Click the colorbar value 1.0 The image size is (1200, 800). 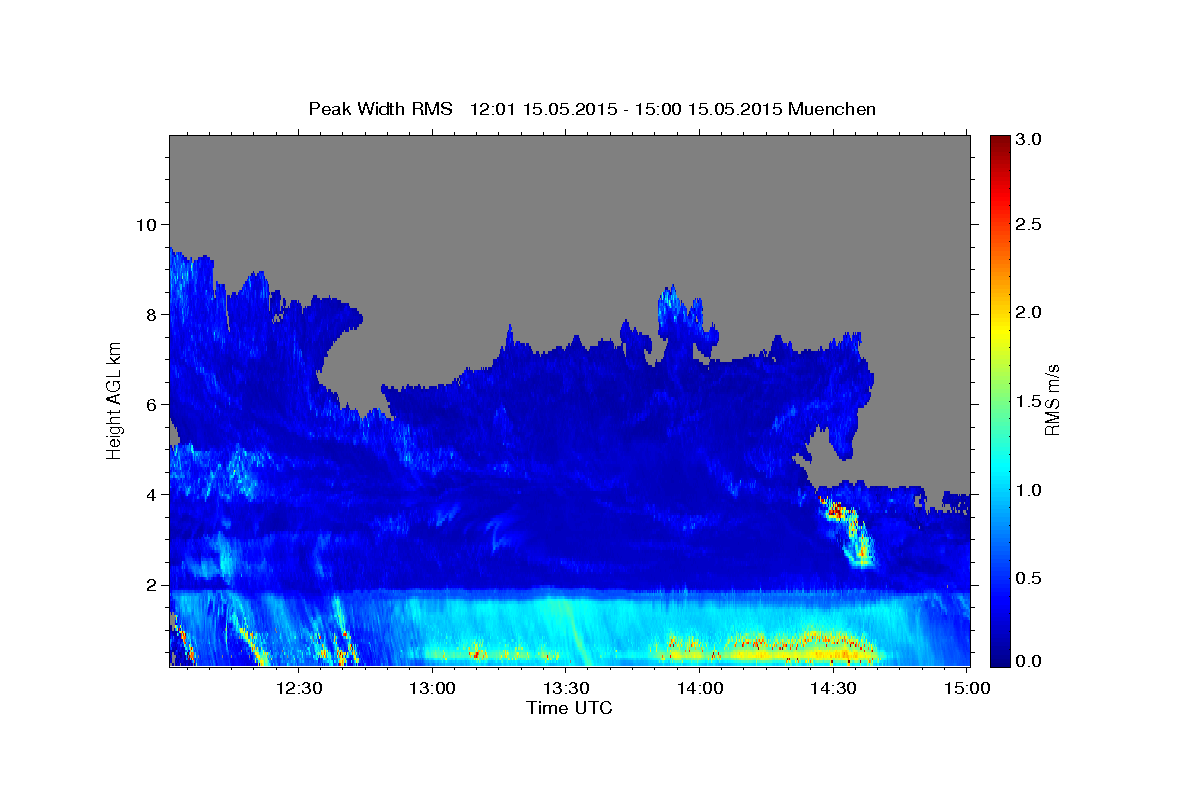click(1029, 490)
